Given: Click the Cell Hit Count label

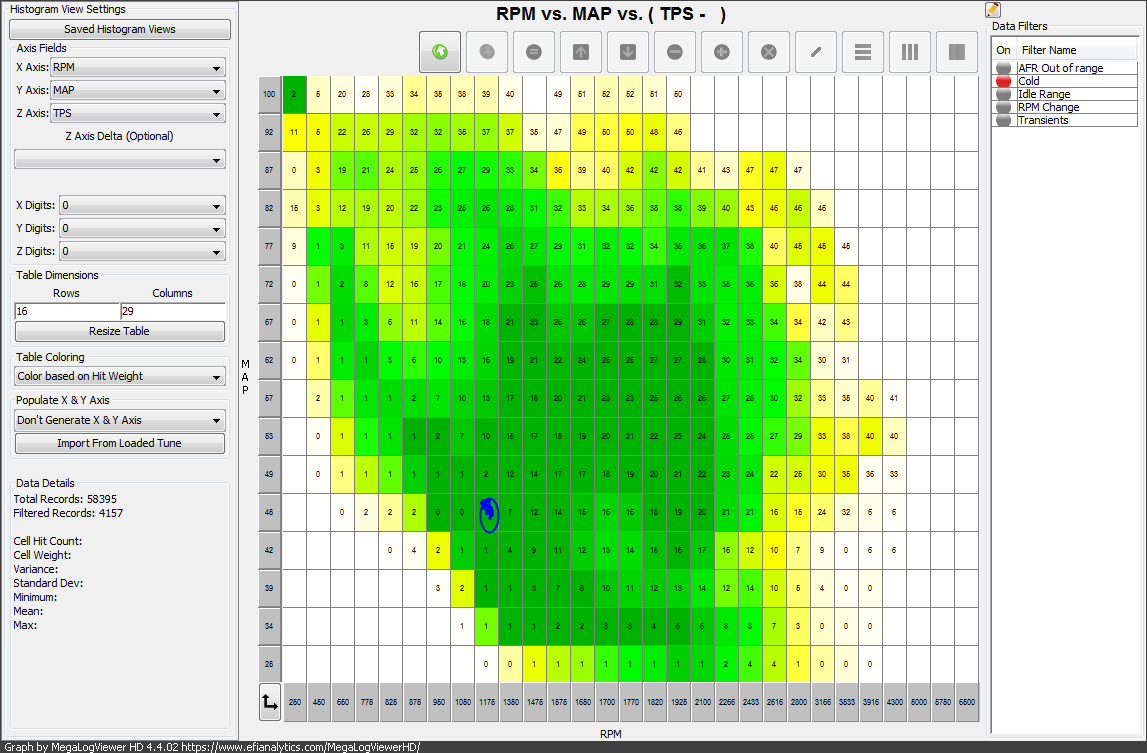Looking at the screenshot, I should point(48,542).
